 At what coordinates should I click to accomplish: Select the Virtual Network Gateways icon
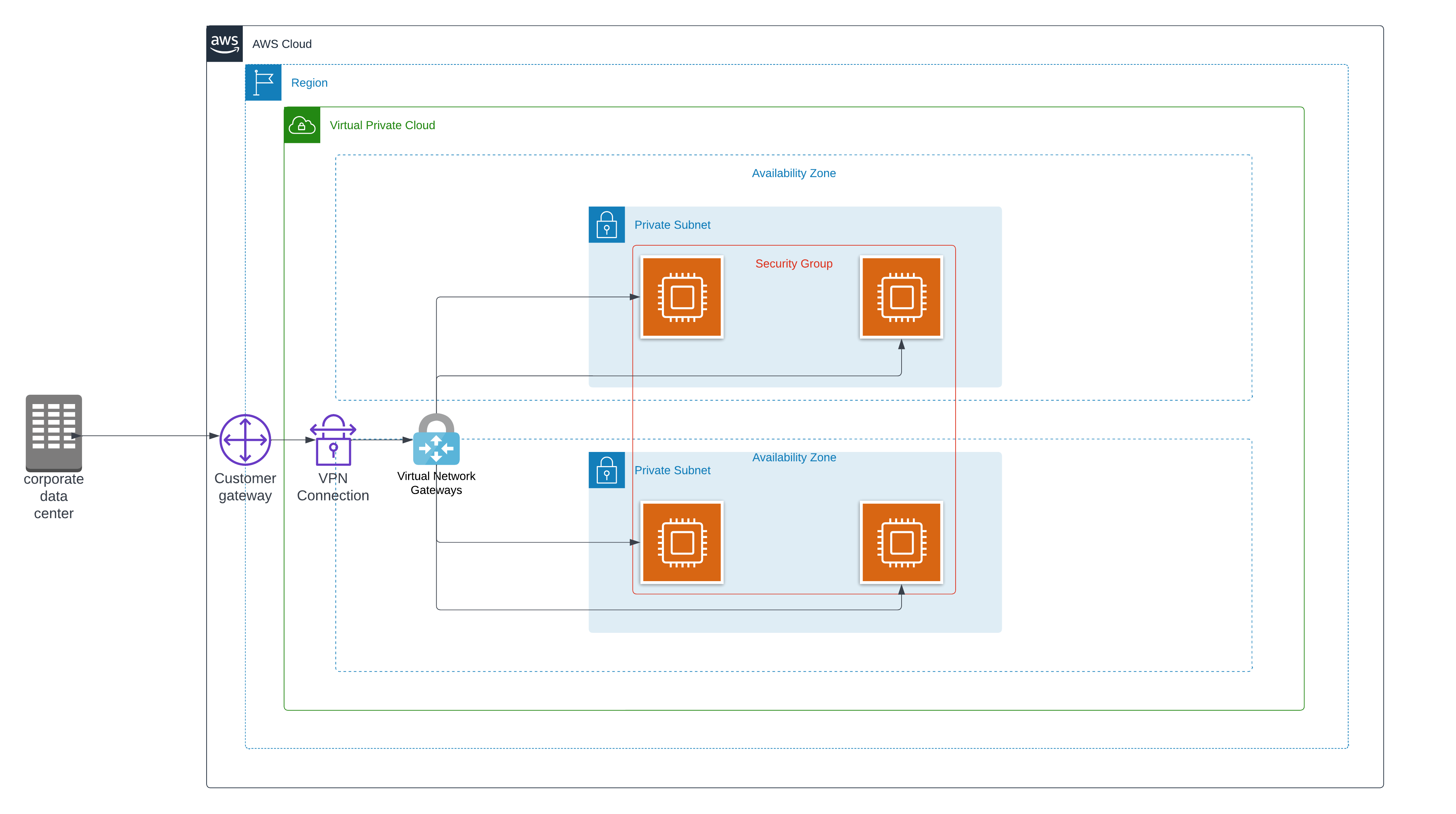pos(436,439)
